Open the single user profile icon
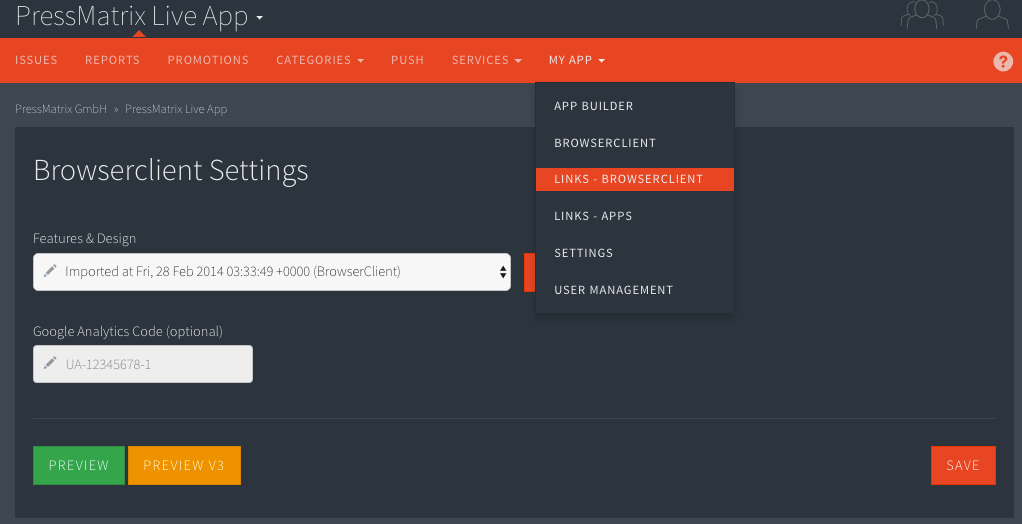1022x524 pixels. pyautogui.click(x=991, y=14)
